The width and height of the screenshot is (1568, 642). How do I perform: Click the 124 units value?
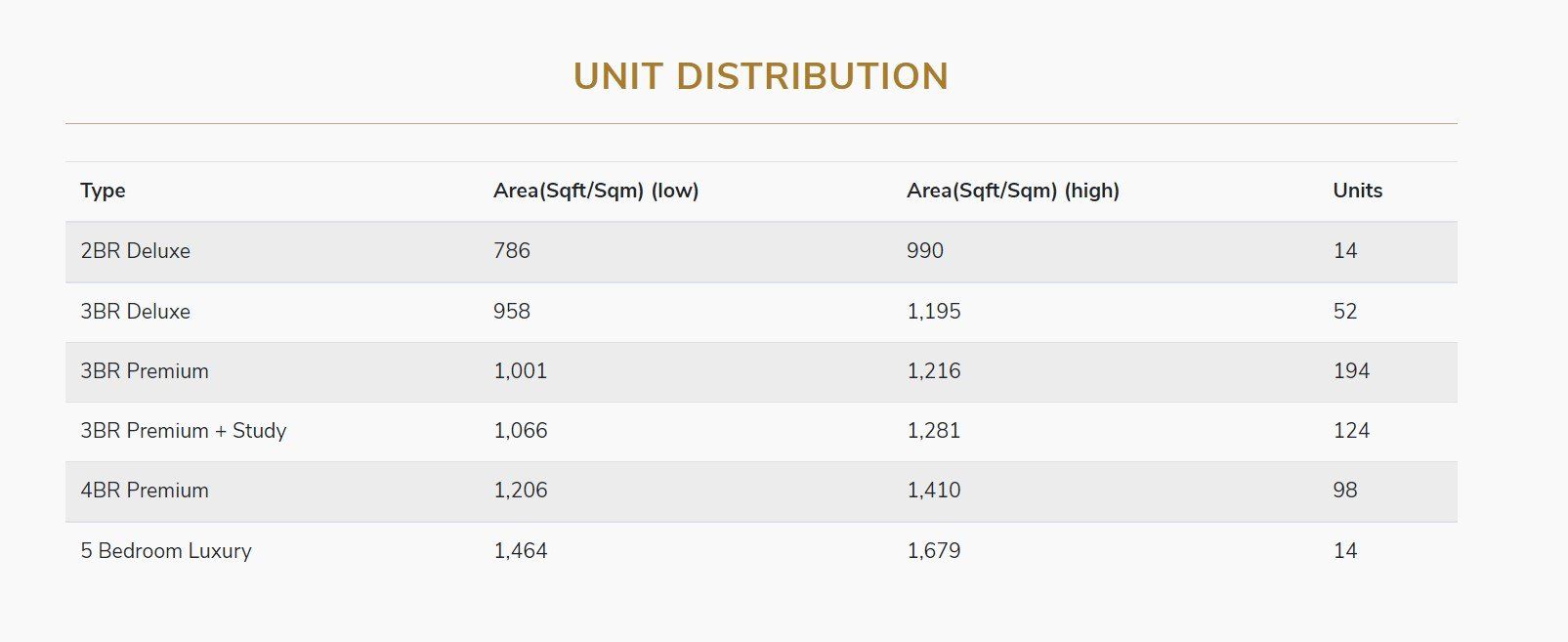pyautogui.click(x=1351, y=431)
